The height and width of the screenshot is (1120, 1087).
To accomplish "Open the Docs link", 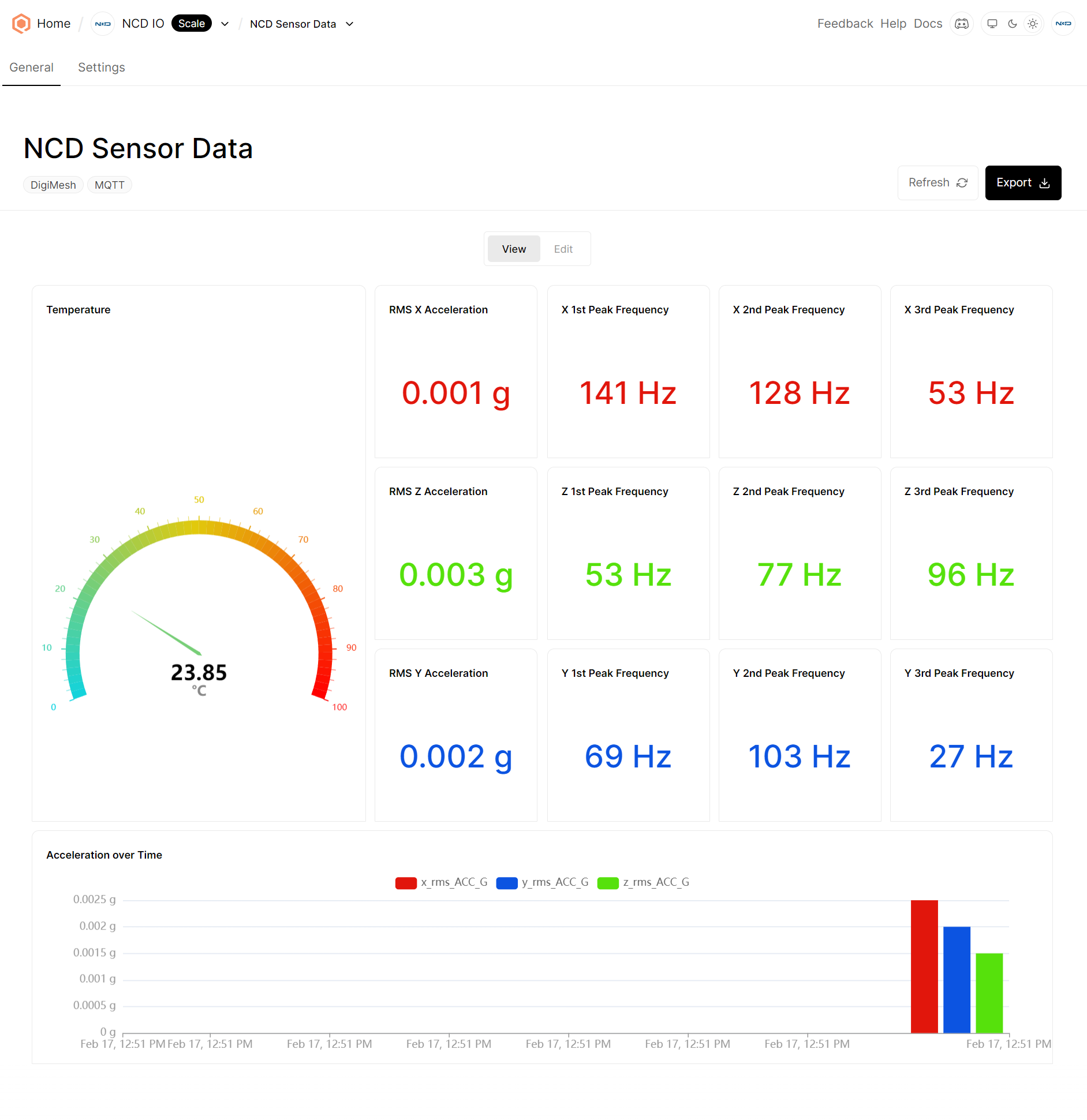I will click(928, 24).
